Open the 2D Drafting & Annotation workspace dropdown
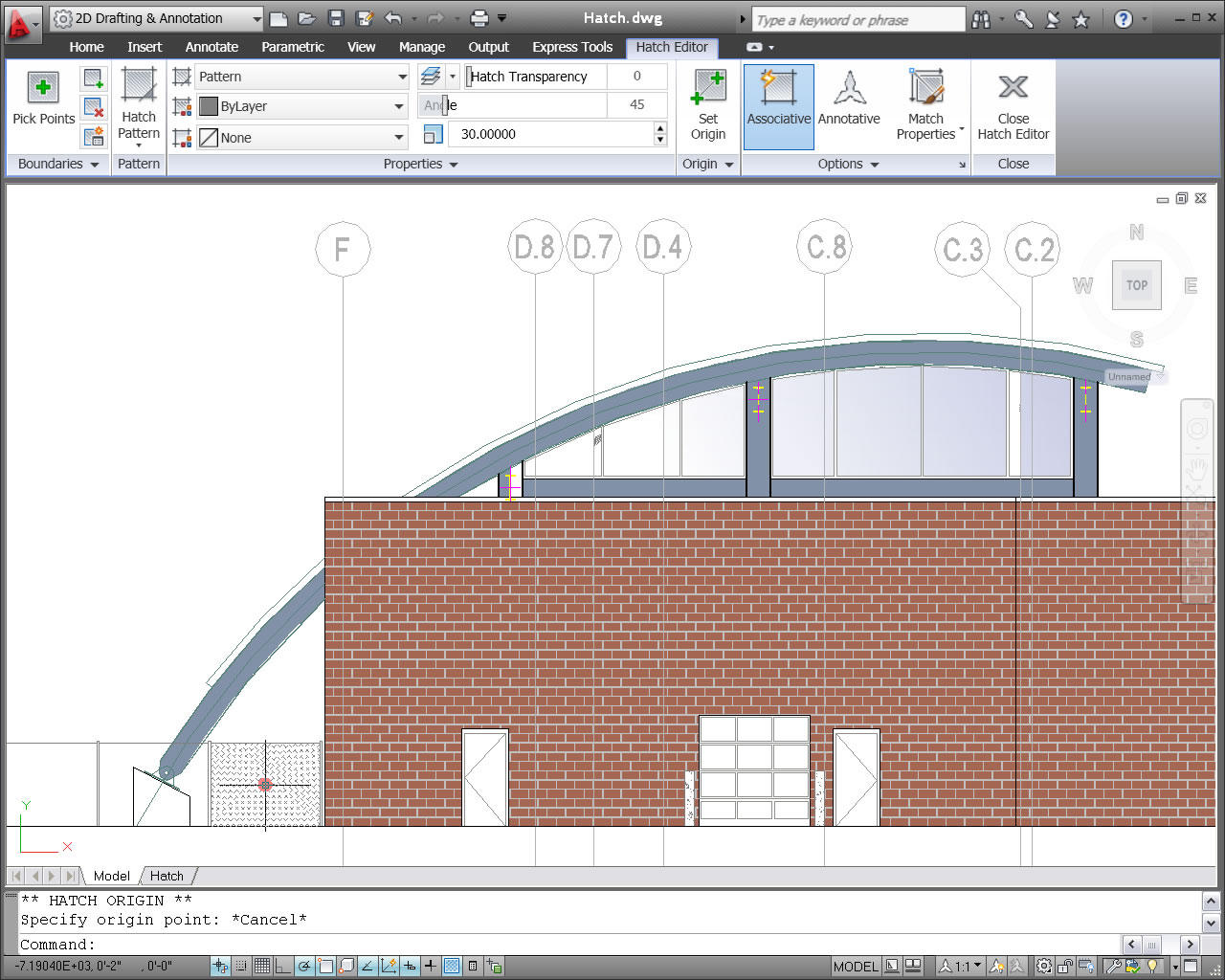1225x980 pixels. coord(157,18)
